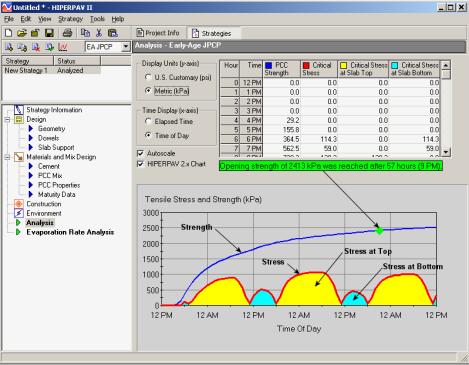This screenshot has width=469, height=365.
Task: Click the blue PCC Strength color swatch
Action: [269, 65]
